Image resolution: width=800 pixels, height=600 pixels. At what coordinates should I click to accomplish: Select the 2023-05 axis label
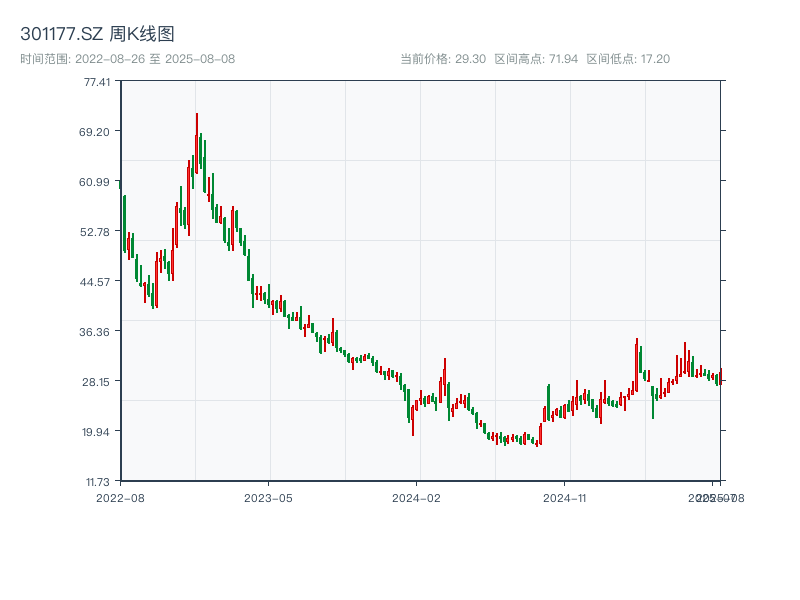269,496
